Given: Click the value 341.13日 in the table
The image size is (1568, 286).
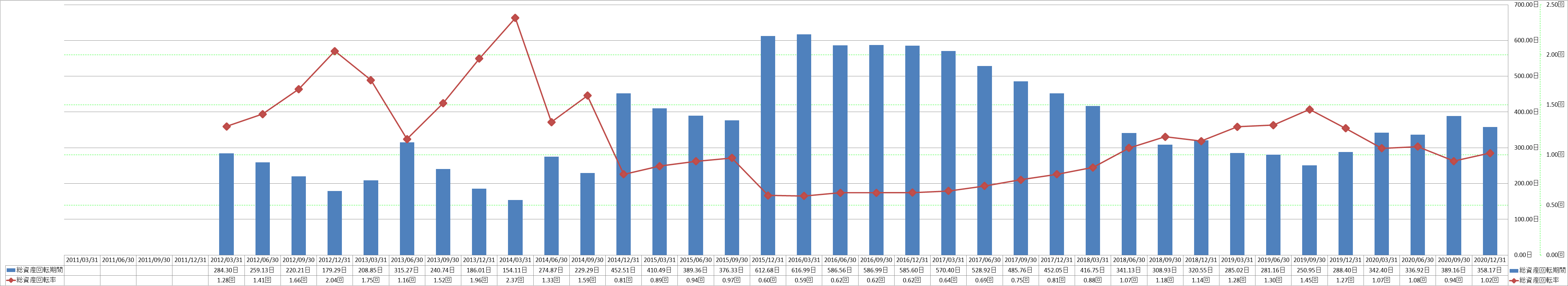Looking at the screenshot, I should tap(1128, 270).
